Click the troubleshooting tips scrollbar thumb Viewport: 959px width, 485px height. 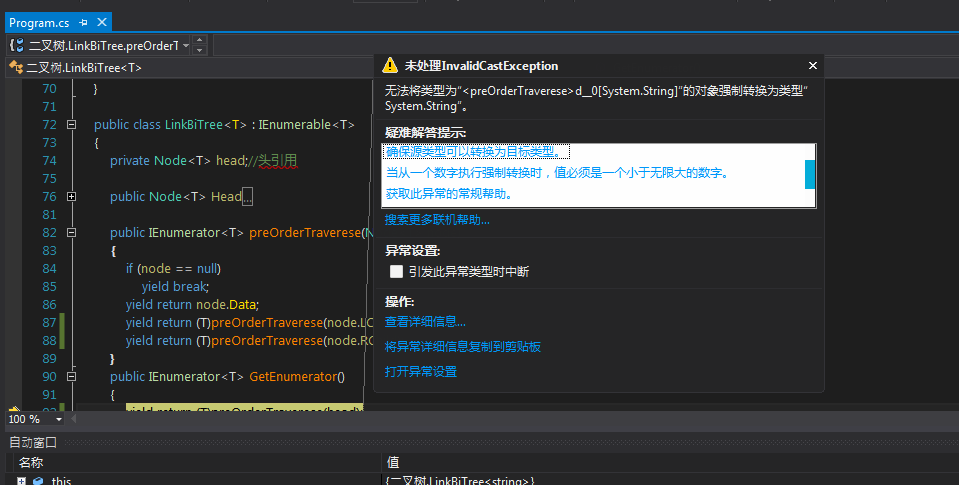(810, 174)
